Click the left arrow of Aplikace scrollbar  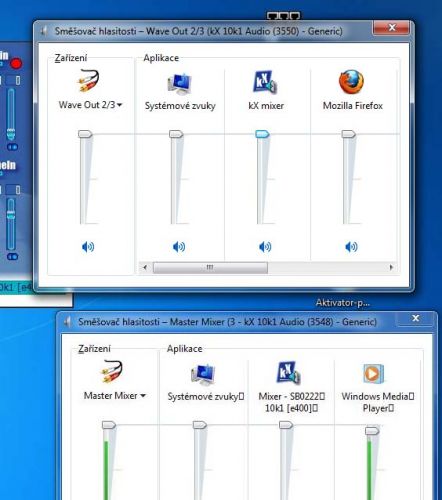[145, 267]
